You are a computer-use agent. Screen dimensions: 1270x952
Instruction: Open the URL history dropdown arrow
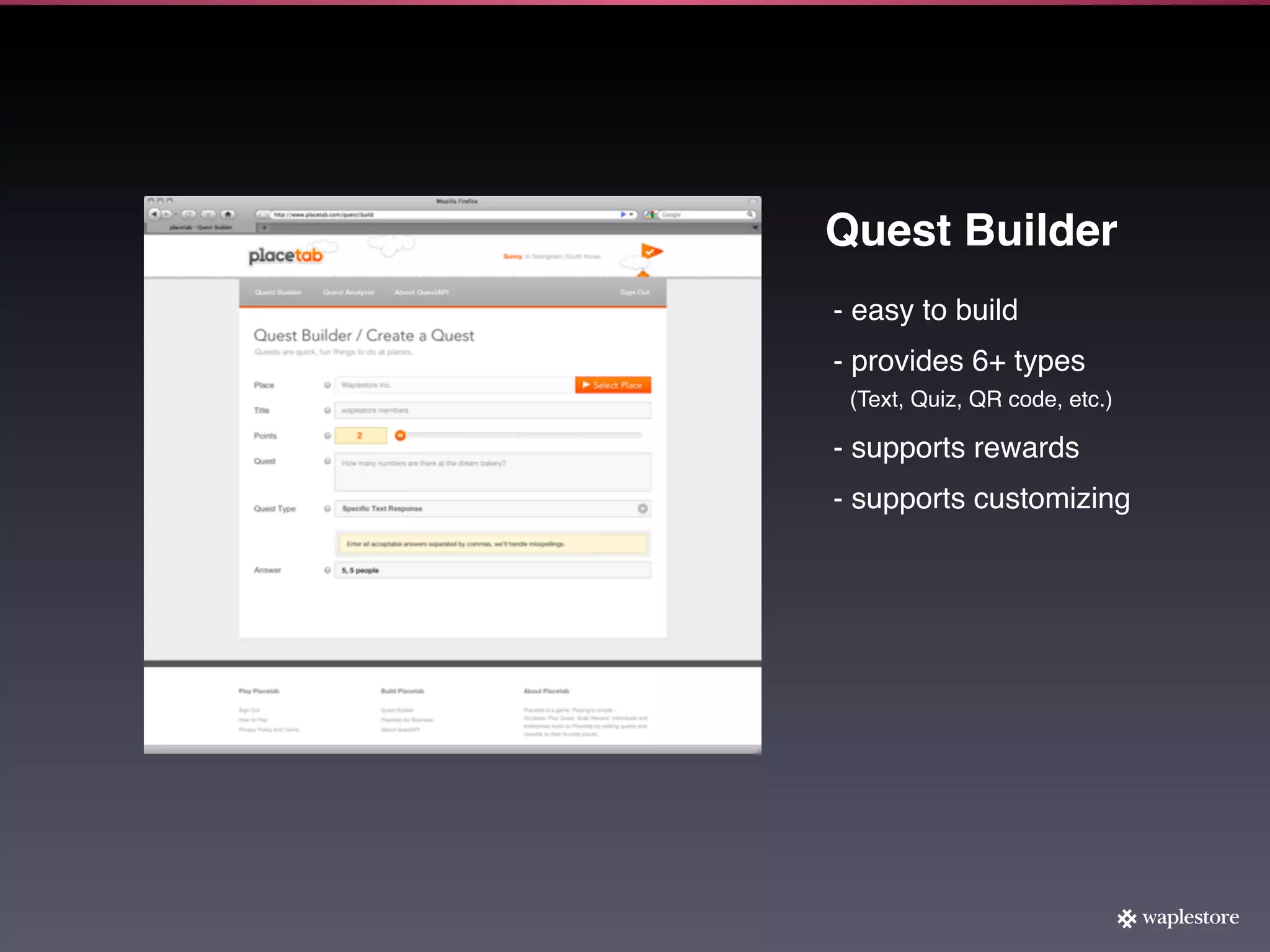coord(631,214)
